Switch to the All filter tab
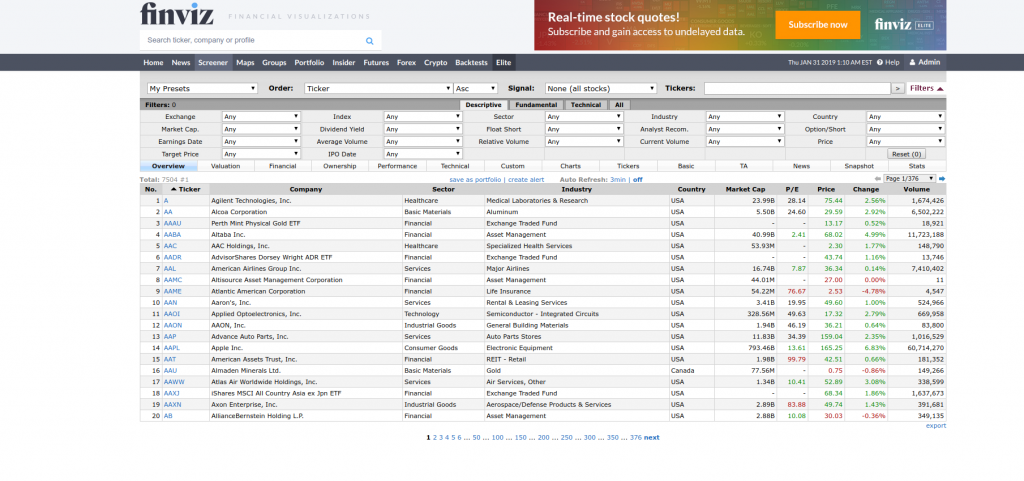The height and width of the screenshot is (481, 1024). tap(619, 104)
